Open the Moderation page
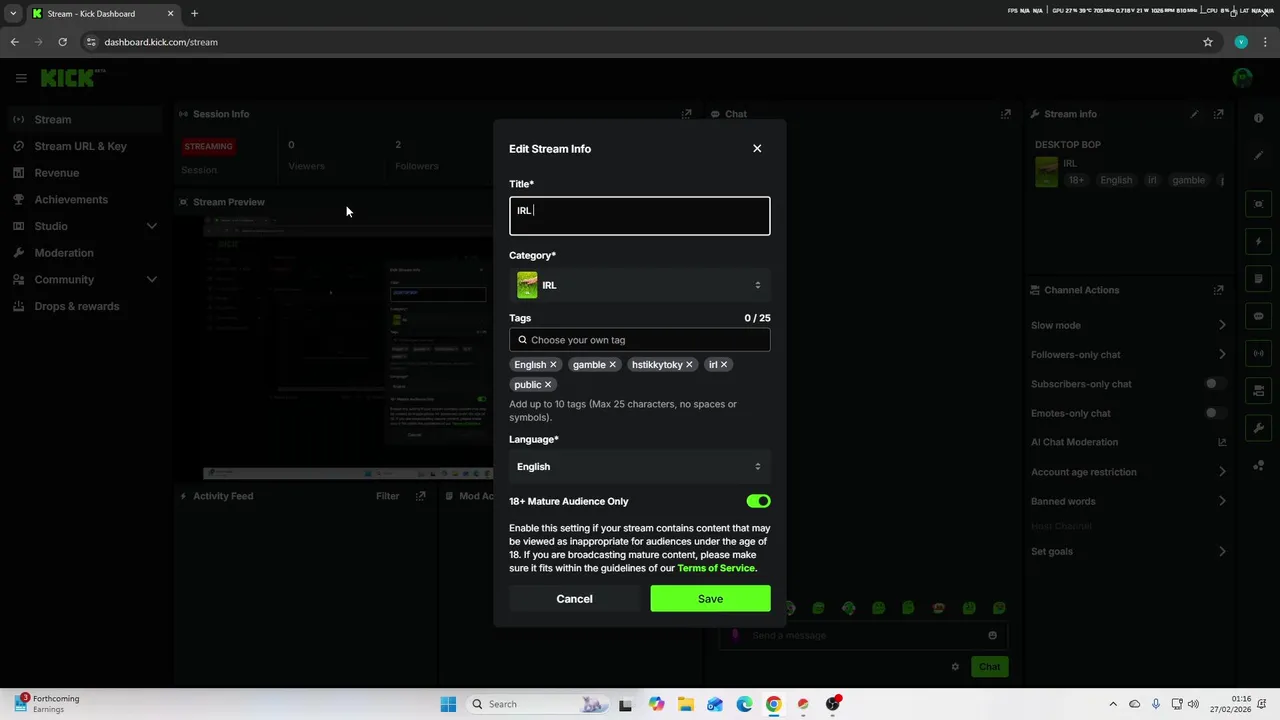1280x720 pixels. (x=85, y=253)
